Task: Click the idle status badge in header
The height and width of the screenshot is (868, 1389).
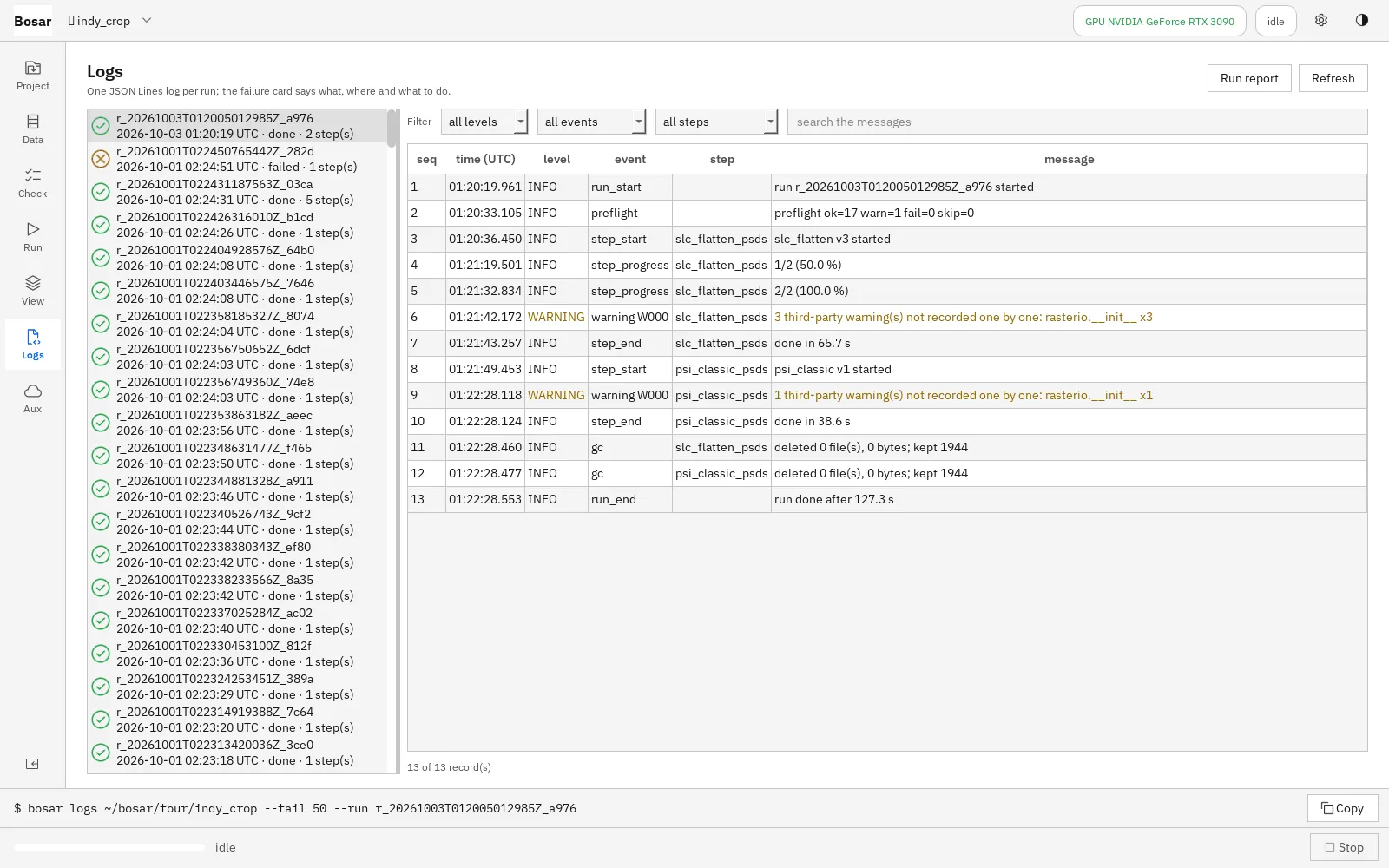Action: [x=1275, y=21]
